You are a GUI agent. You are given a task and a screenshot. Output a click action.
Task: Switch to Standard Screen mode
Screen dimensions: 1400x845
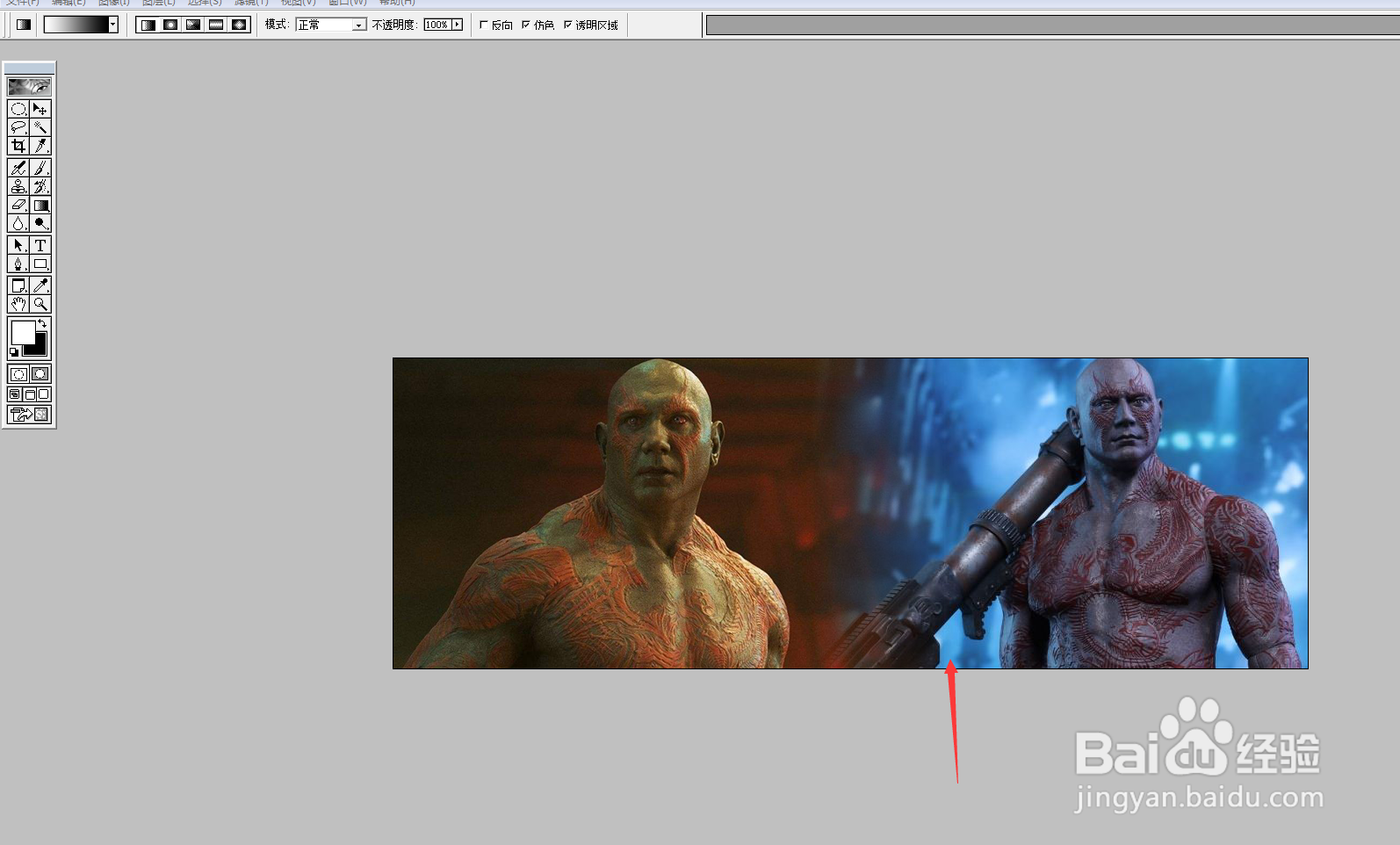(15, 394)
